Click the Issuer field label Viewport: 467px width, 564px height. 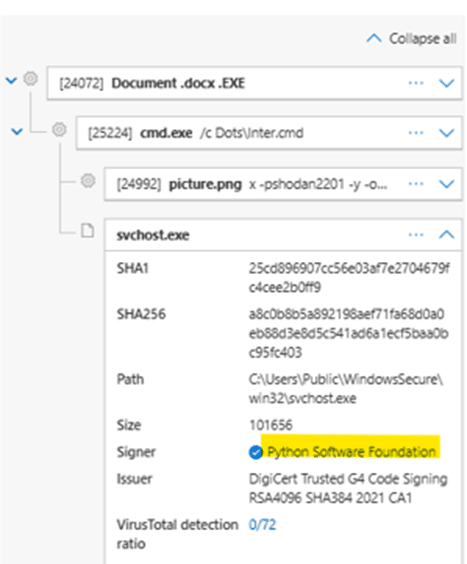[134, 479]
